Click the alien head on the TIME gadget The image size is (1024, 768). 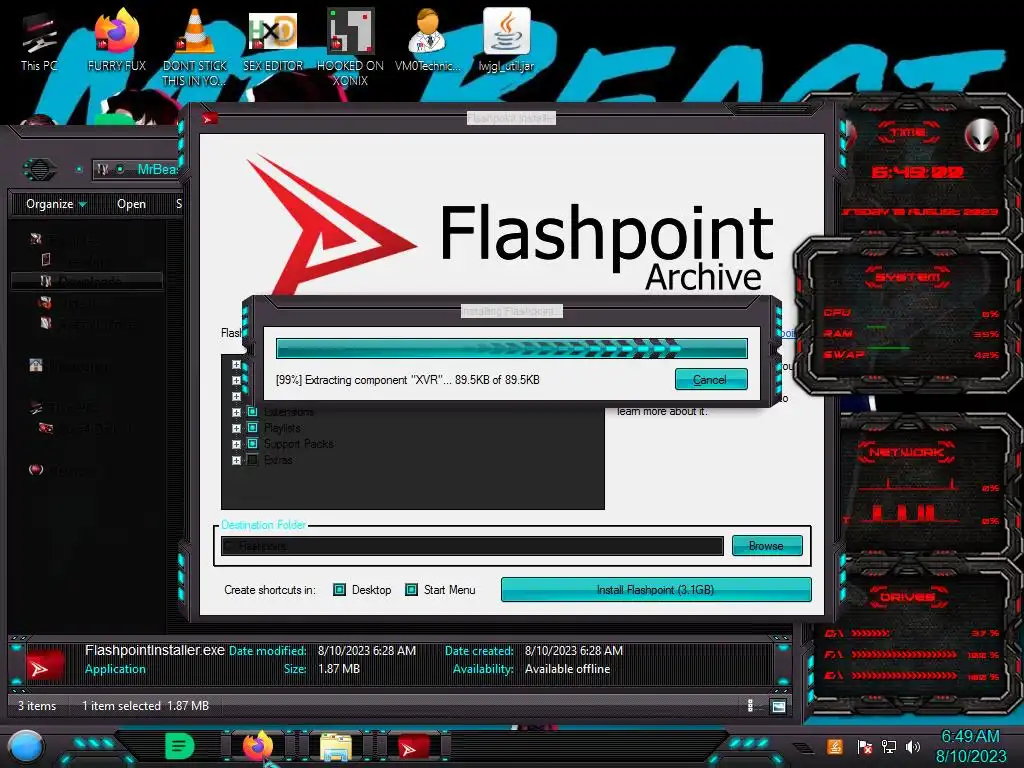tap(980, 136)
